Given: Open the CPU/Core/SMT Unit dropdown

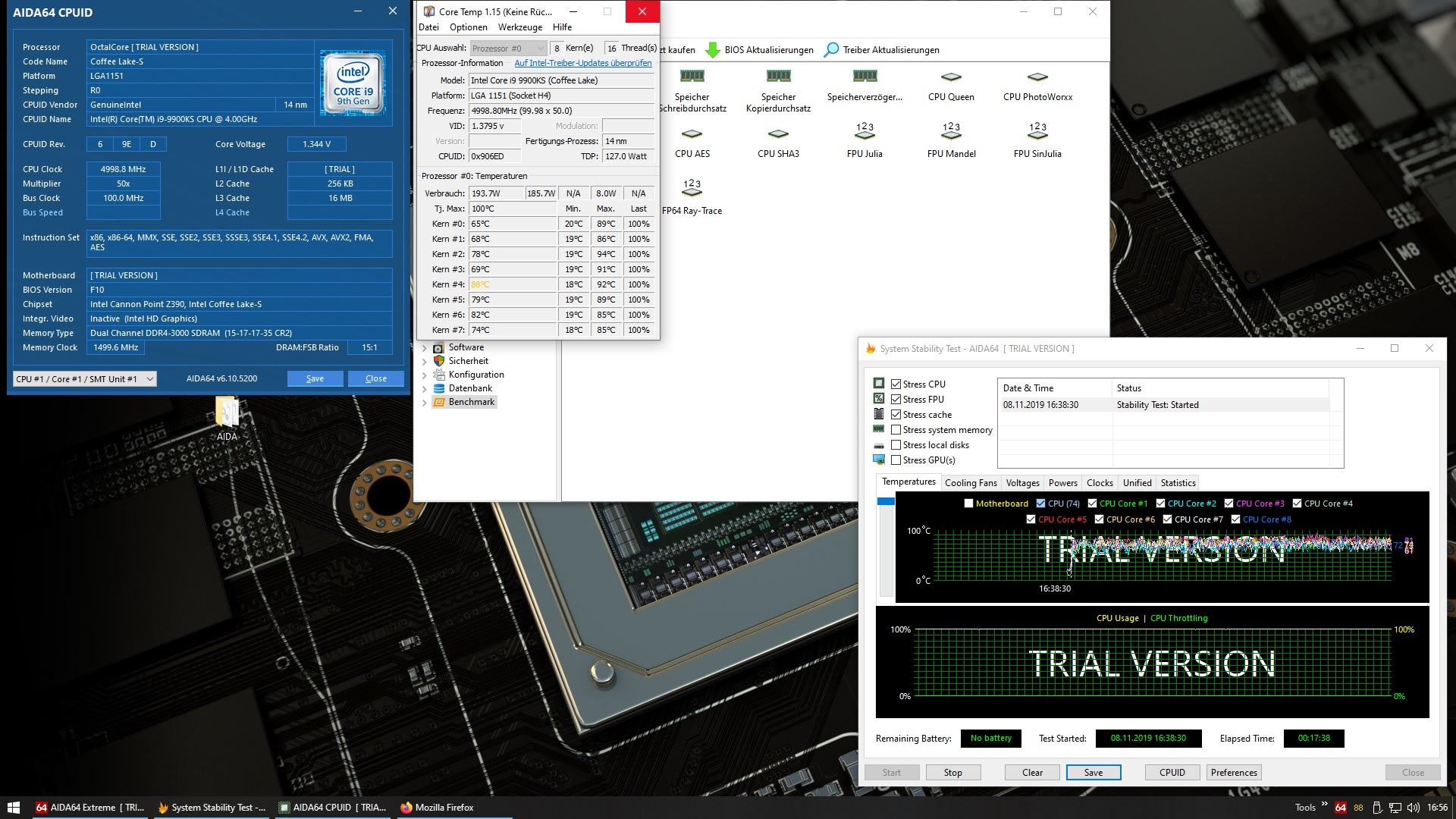Looking at the screenshot, I should pyautogui.click(x=85, y=379).
